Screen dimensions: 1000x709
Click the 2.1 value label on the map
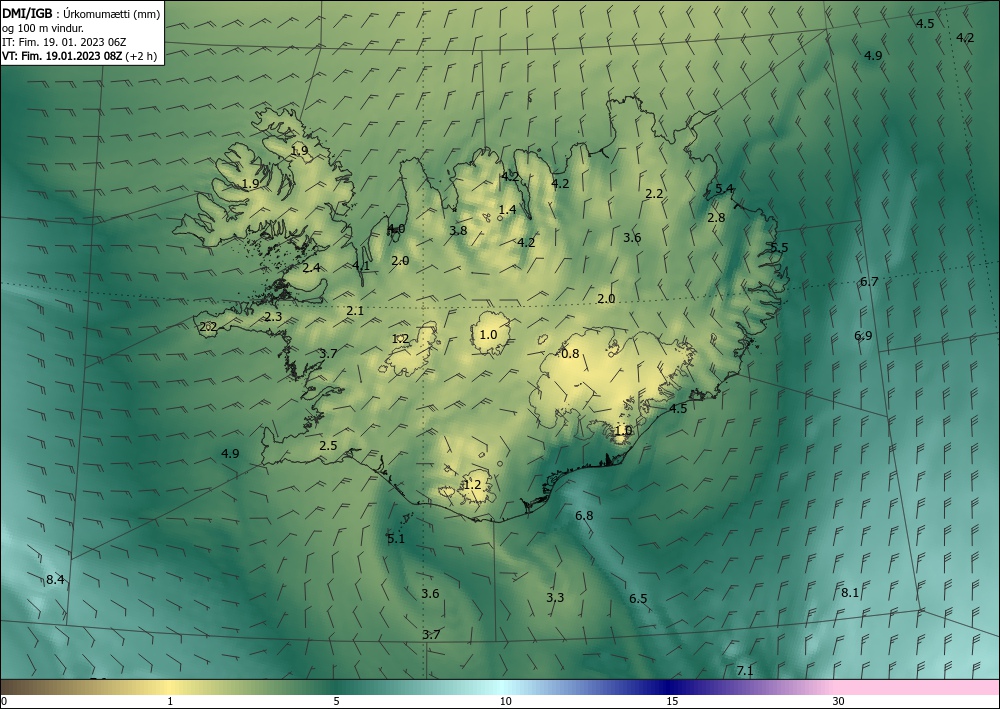pos(355,311)
